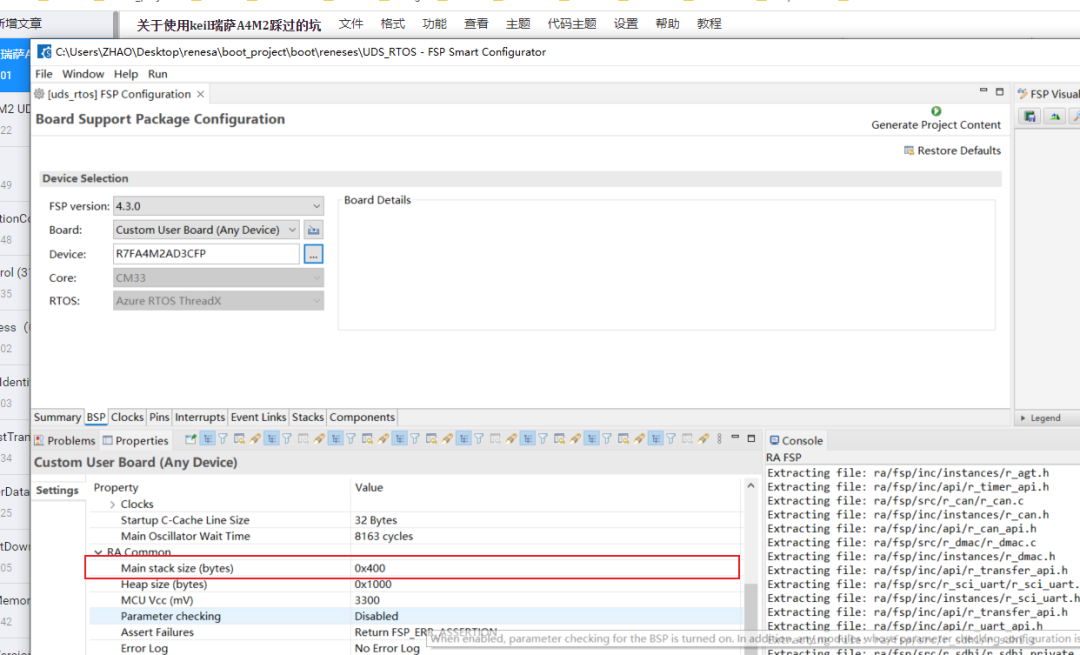Select the Settings side tab
Screen dimensions: 1080x655
click(x=57, y=490)
